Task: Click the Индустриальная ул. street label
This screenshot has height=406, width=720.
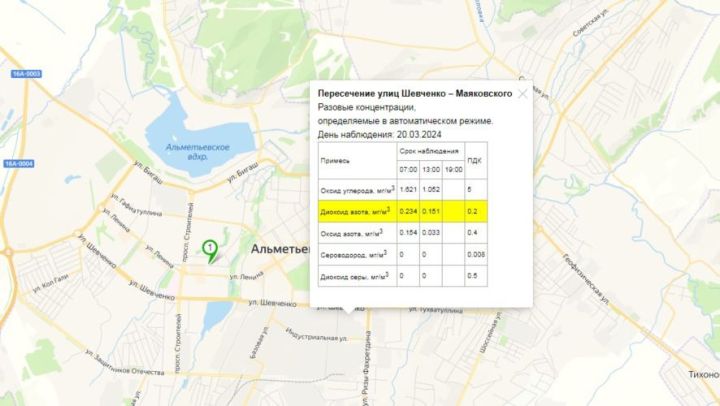Action: [316, 334]
